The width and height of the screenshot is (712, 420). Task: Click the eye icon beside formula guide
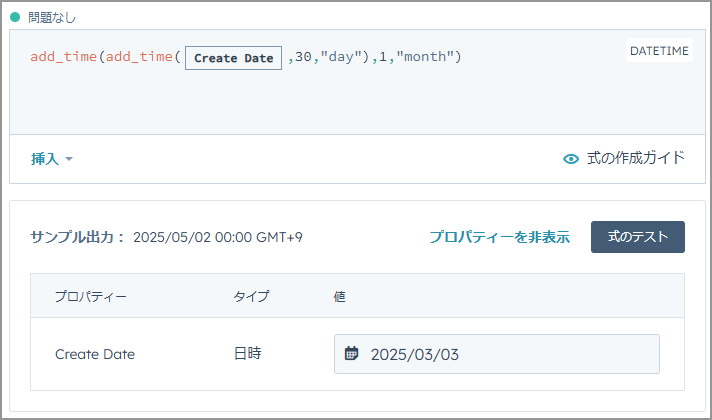click(x=571, y=159)
